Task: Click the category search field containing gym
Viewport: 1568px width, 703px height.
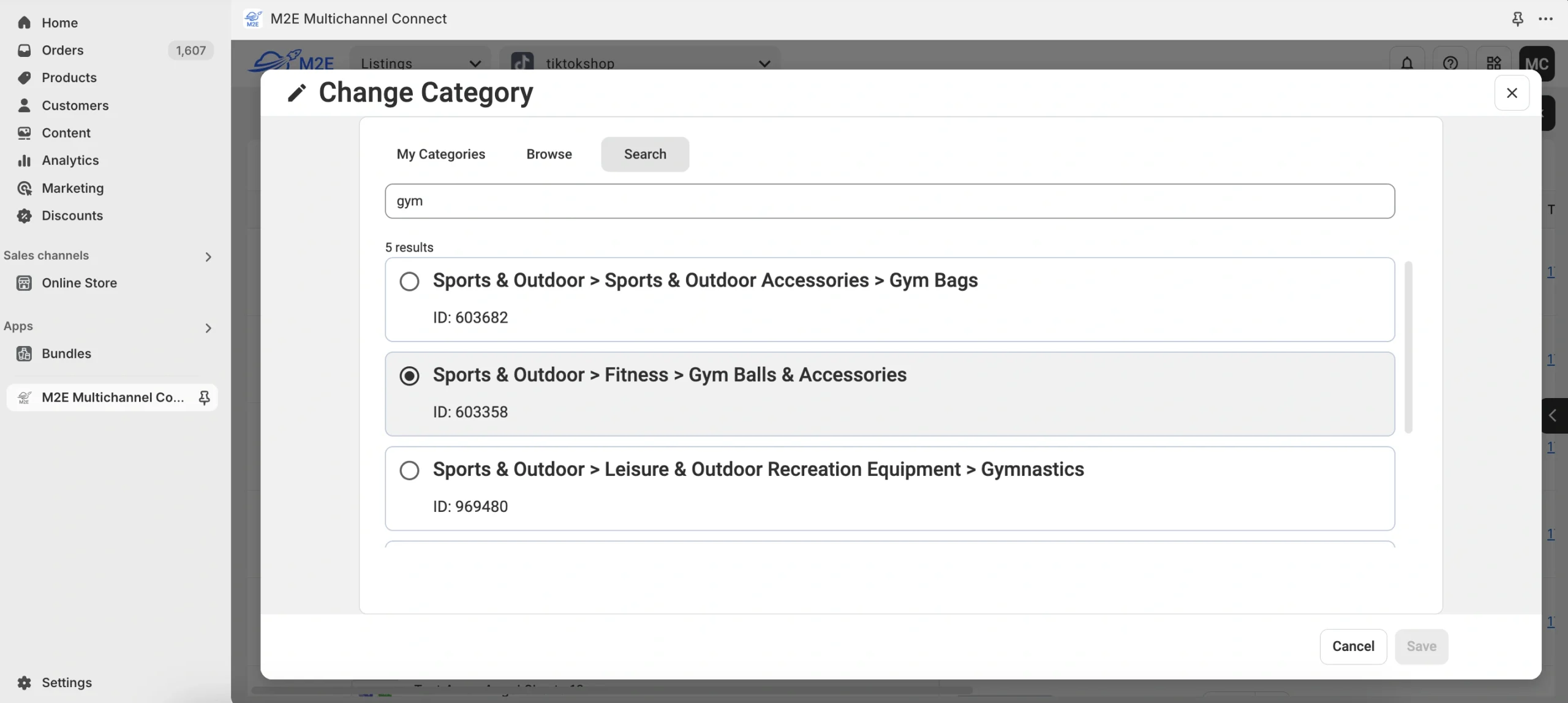Action: point(889,201)
